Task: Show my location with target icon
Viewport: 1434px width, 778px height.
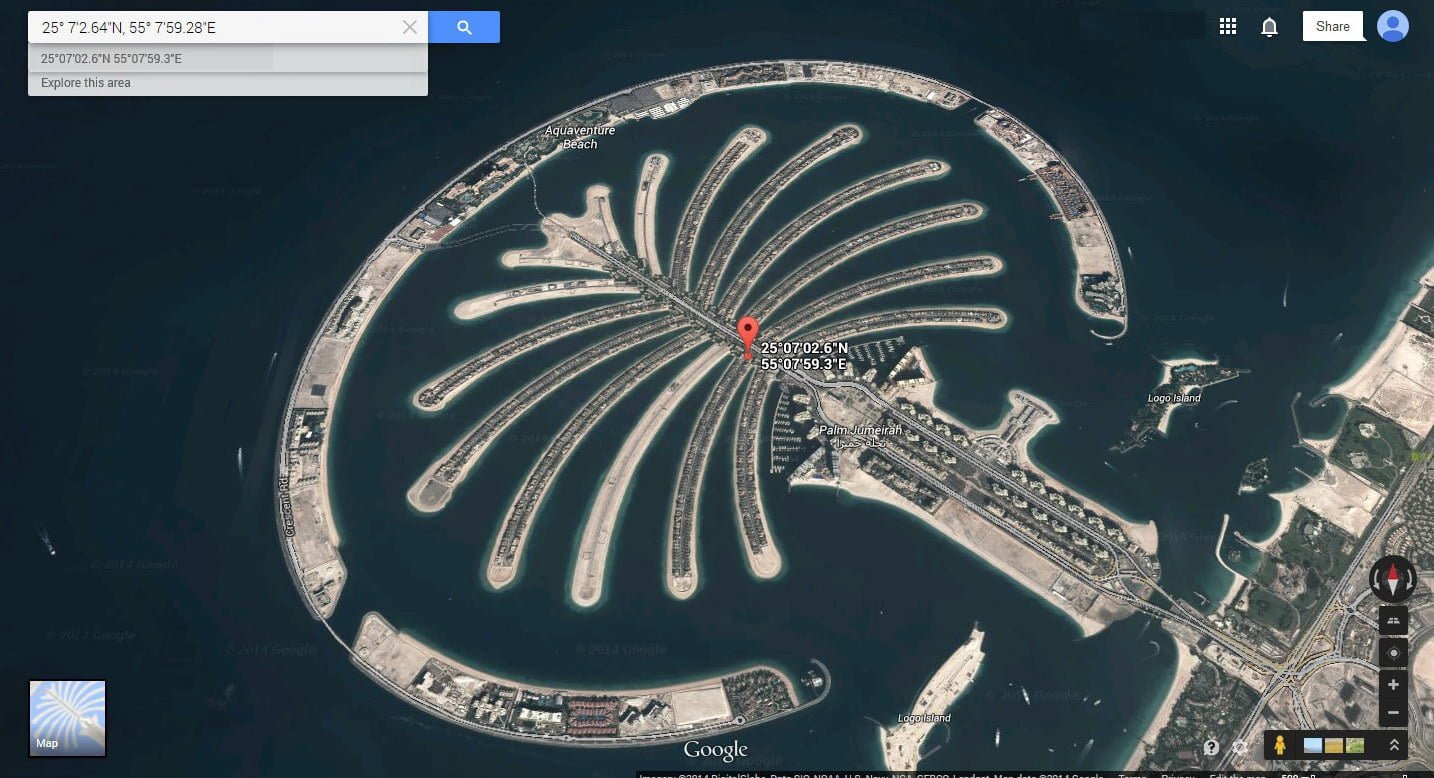Action: (x=1393, y=652)
